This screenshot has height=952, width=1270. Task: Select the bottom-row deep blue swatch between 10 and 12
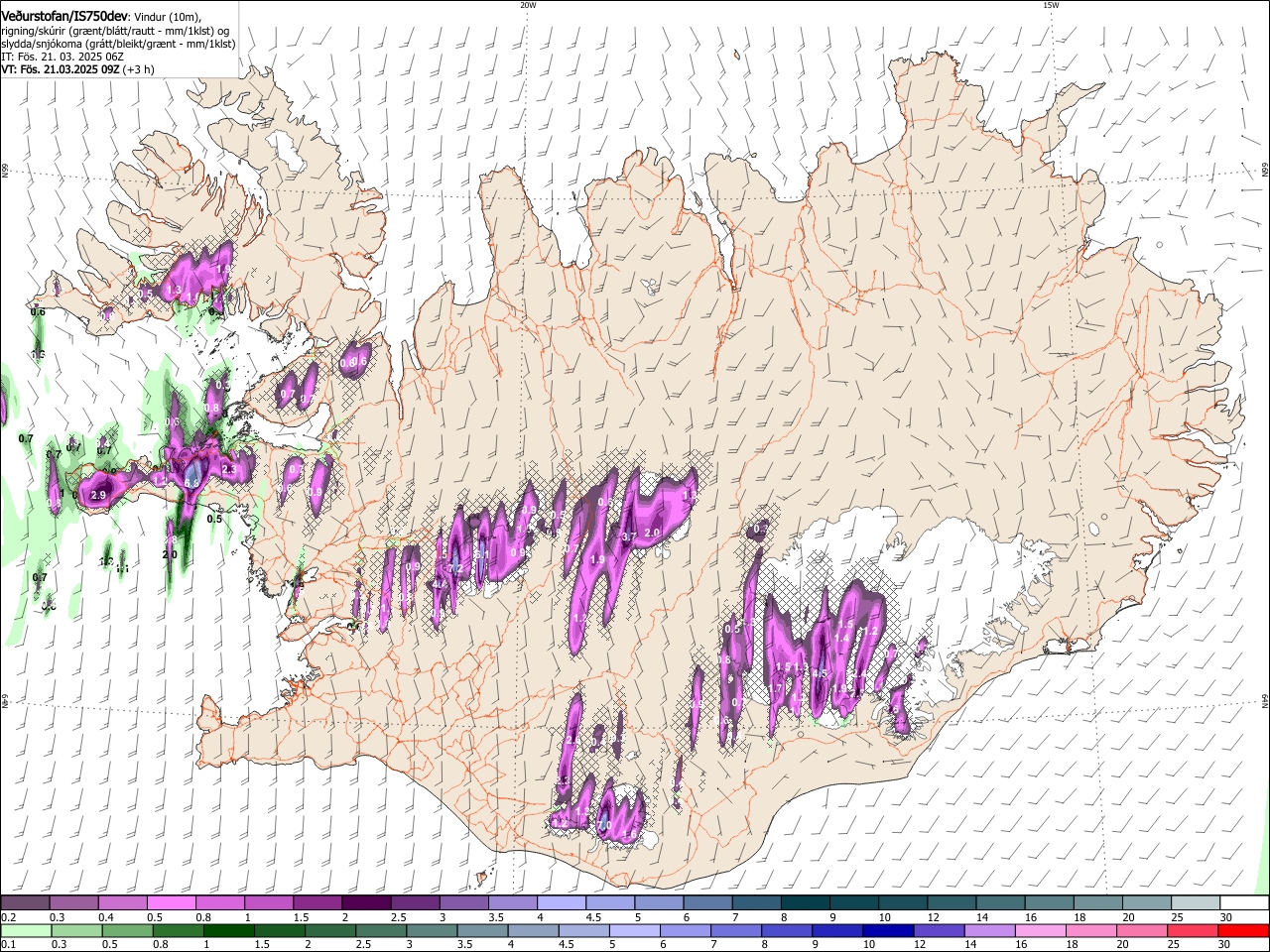click(x=887, y=930)
